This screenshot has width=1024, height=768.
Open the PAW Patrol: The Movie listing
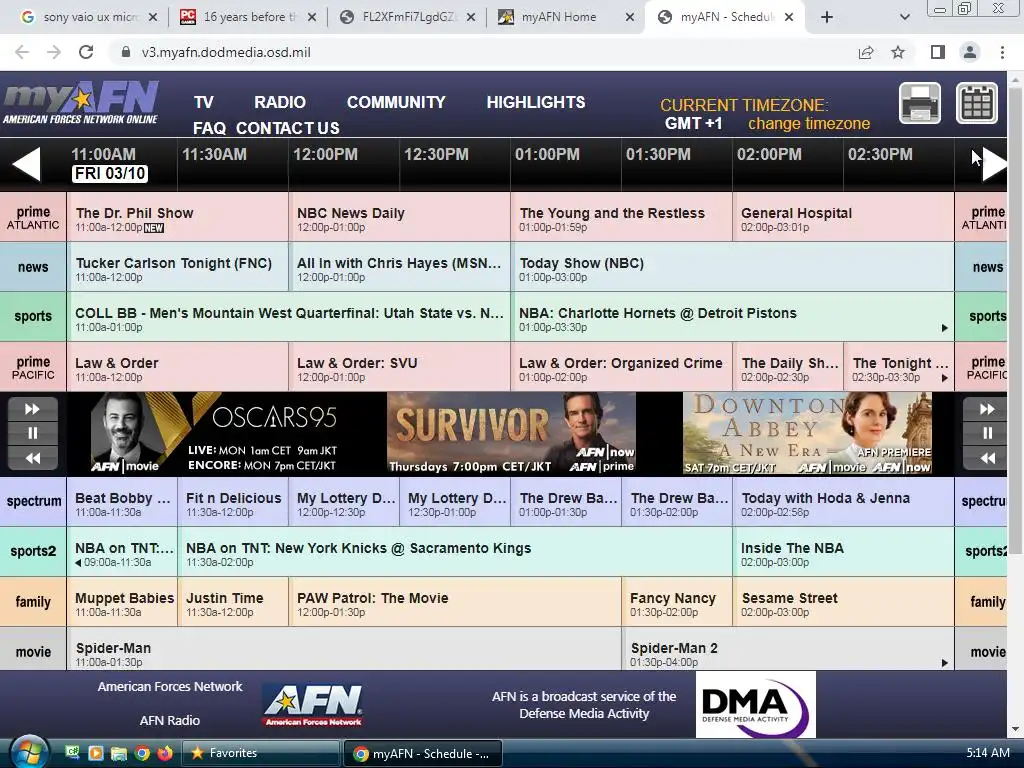click(x=455, y=602)
